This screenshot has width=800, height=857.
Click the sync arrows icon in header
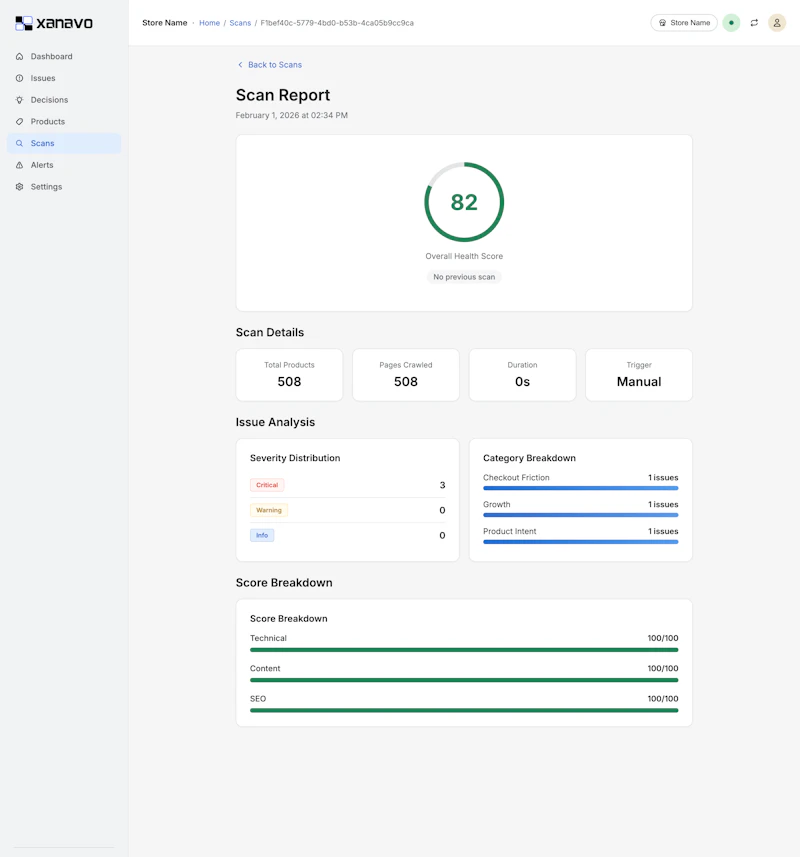[754, 23]
